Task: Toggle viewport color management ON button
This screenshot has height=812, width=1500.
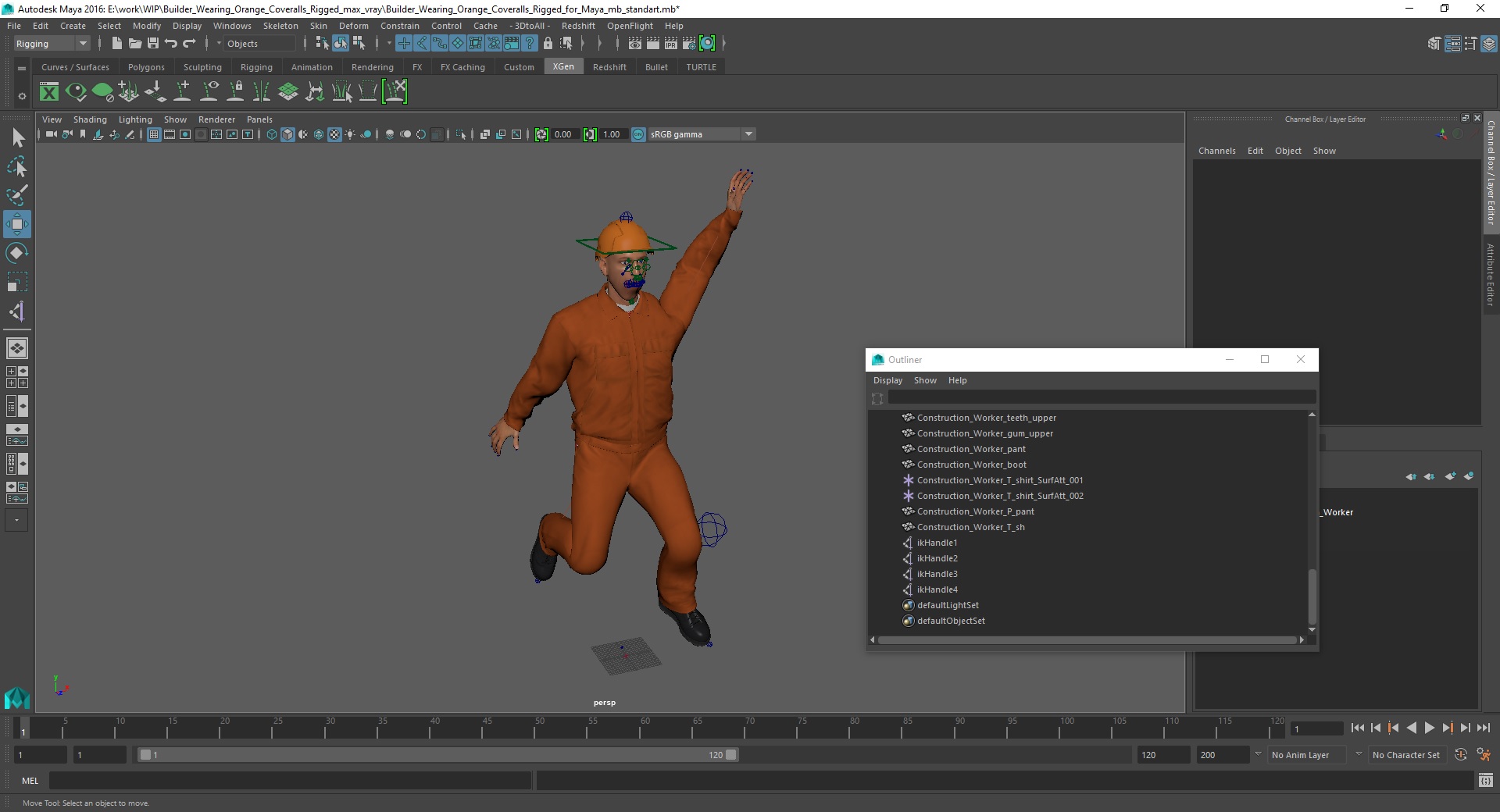Action: [638, 134]
